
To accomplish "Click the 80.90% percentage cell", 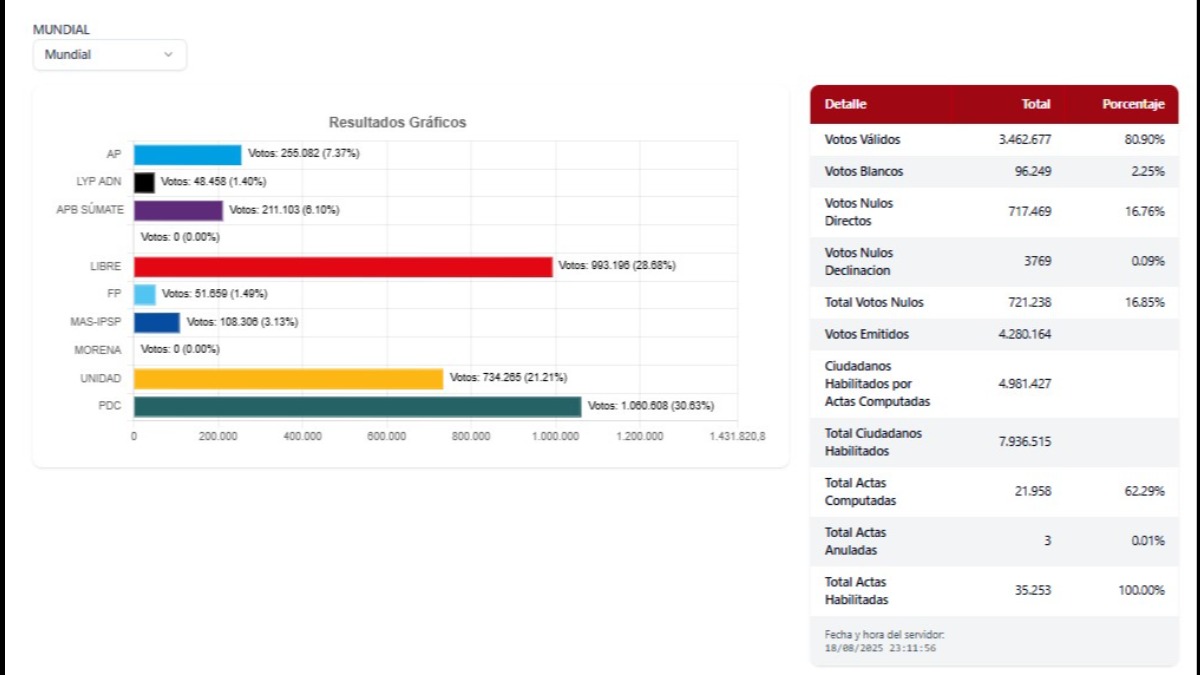I will click(1145, 139).
